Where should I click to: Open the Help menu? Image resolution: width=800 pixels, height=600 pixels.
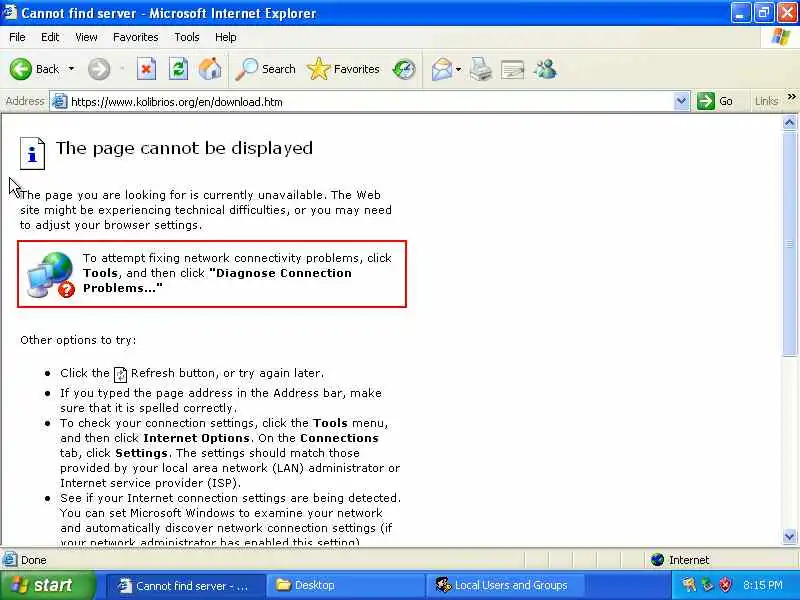coord(226,37)
